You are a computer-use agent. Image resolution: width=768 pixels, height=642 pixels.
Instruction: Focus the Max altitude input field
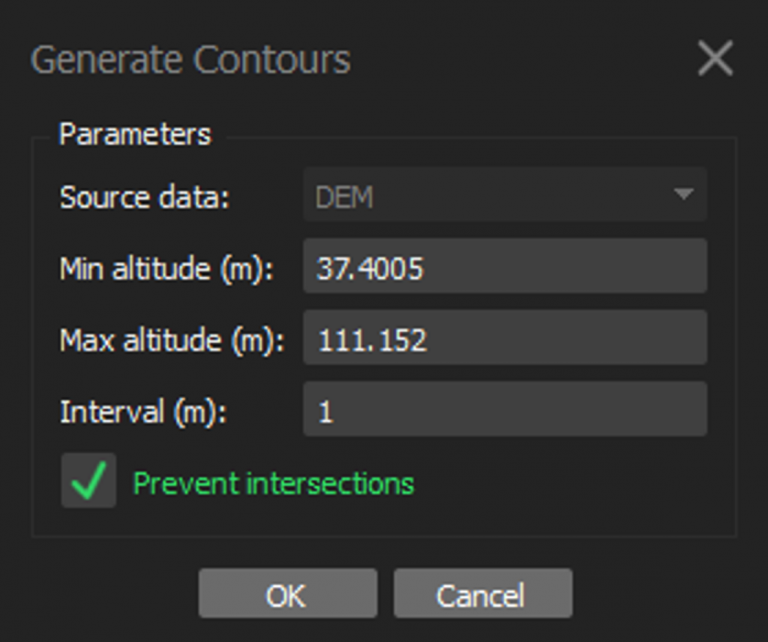pos(505,339)
